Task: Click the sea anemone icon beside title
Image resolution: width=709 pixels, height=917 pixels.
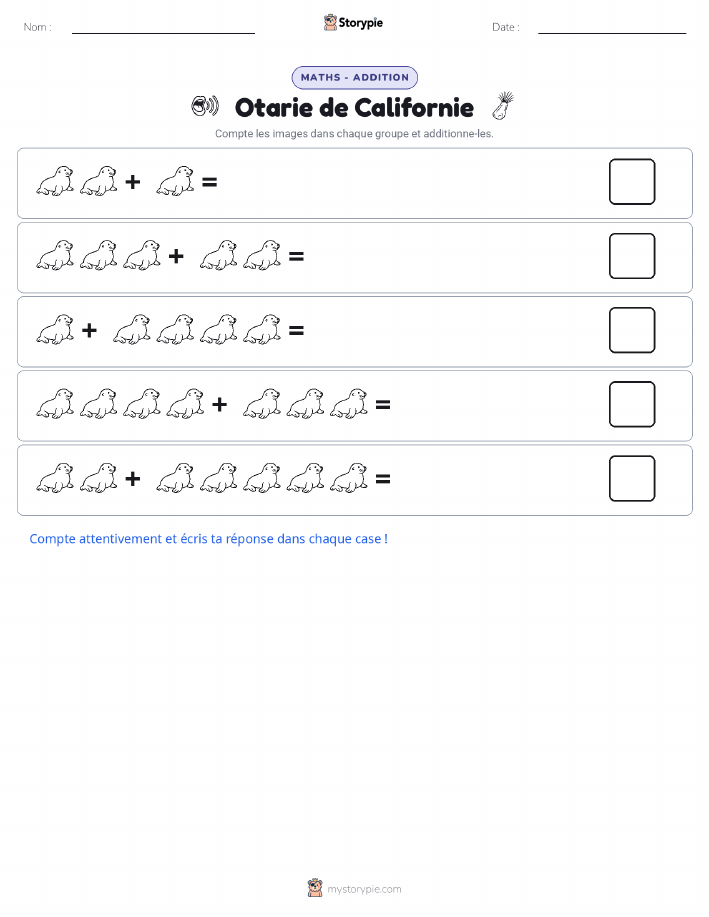Action: [x=503, y=105]
